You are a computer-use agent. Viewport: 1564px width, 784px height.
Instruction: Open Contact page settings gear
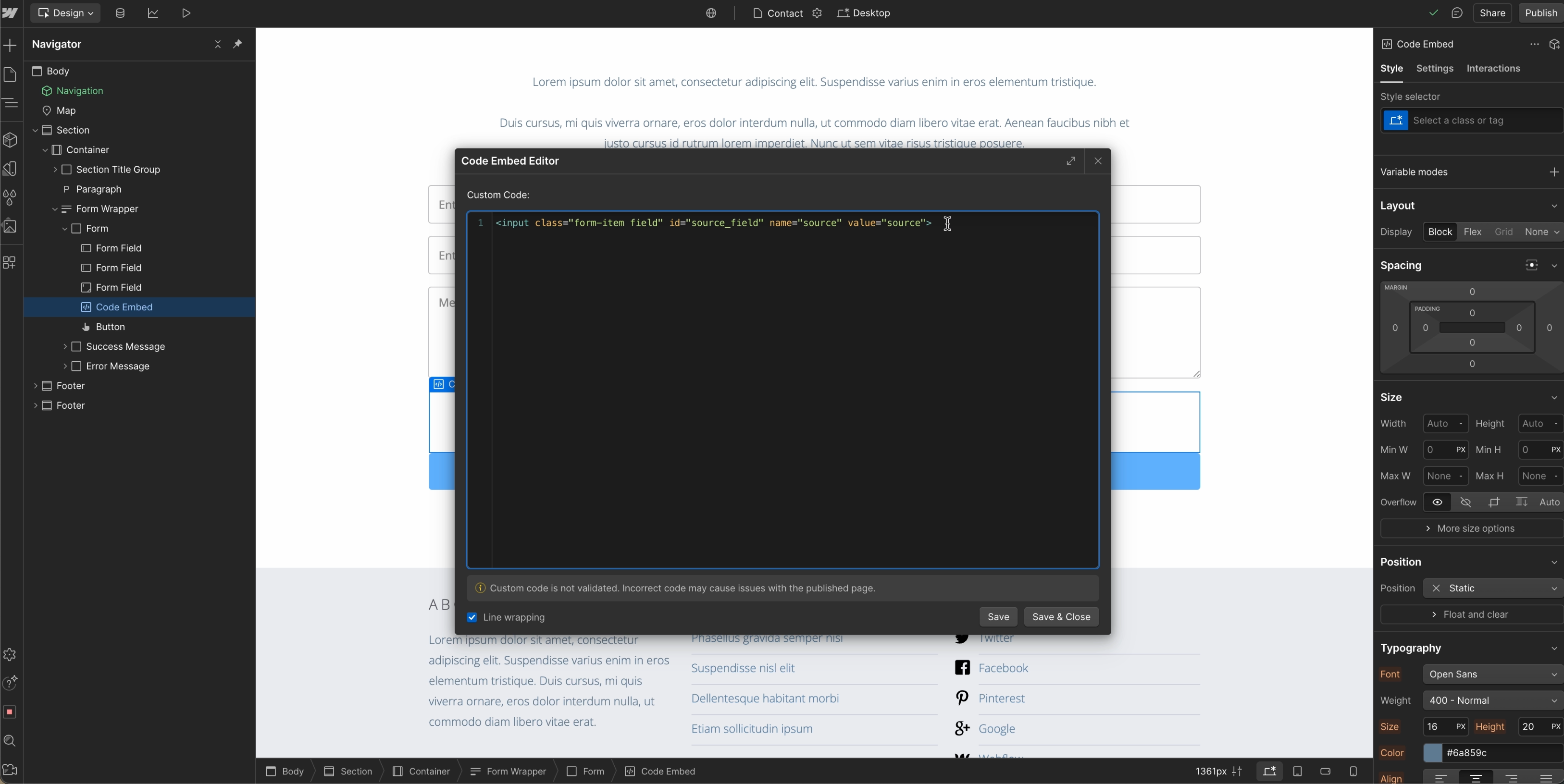coord(817,13)
